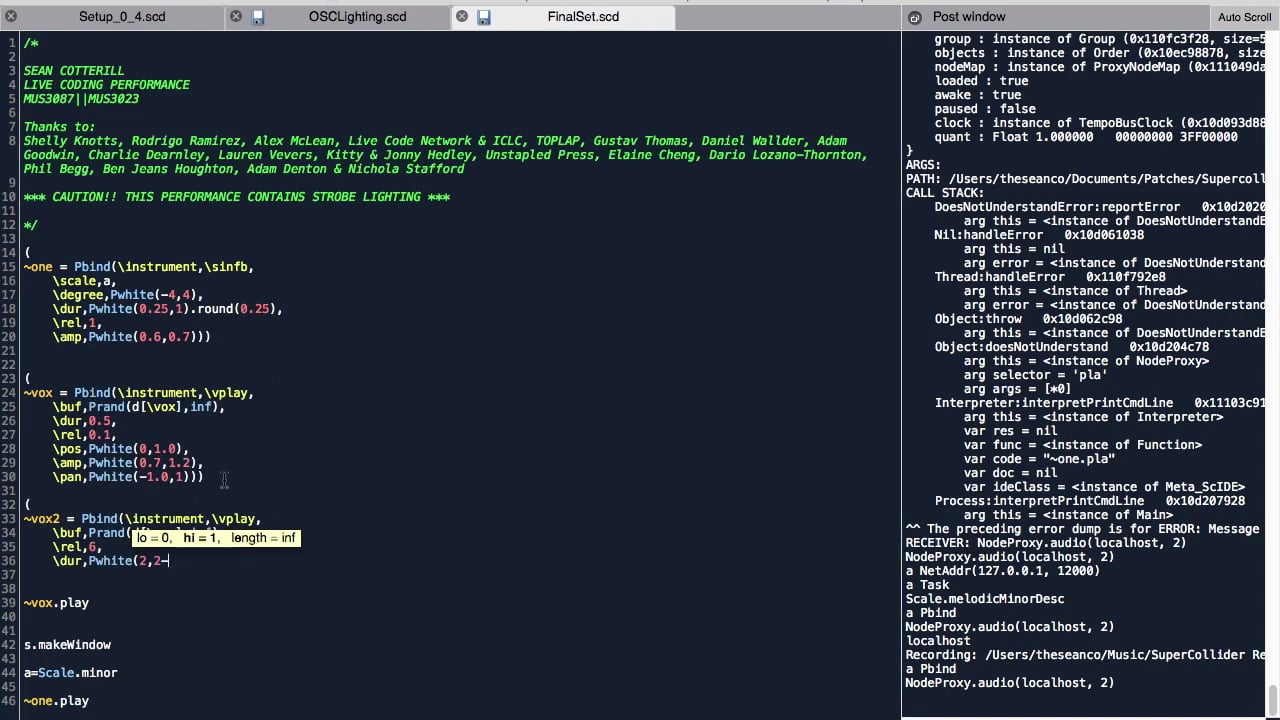
Task: Click '~vox2 = Pbind(\instrument,\vplay,' line
Action: tap(142, 519)
